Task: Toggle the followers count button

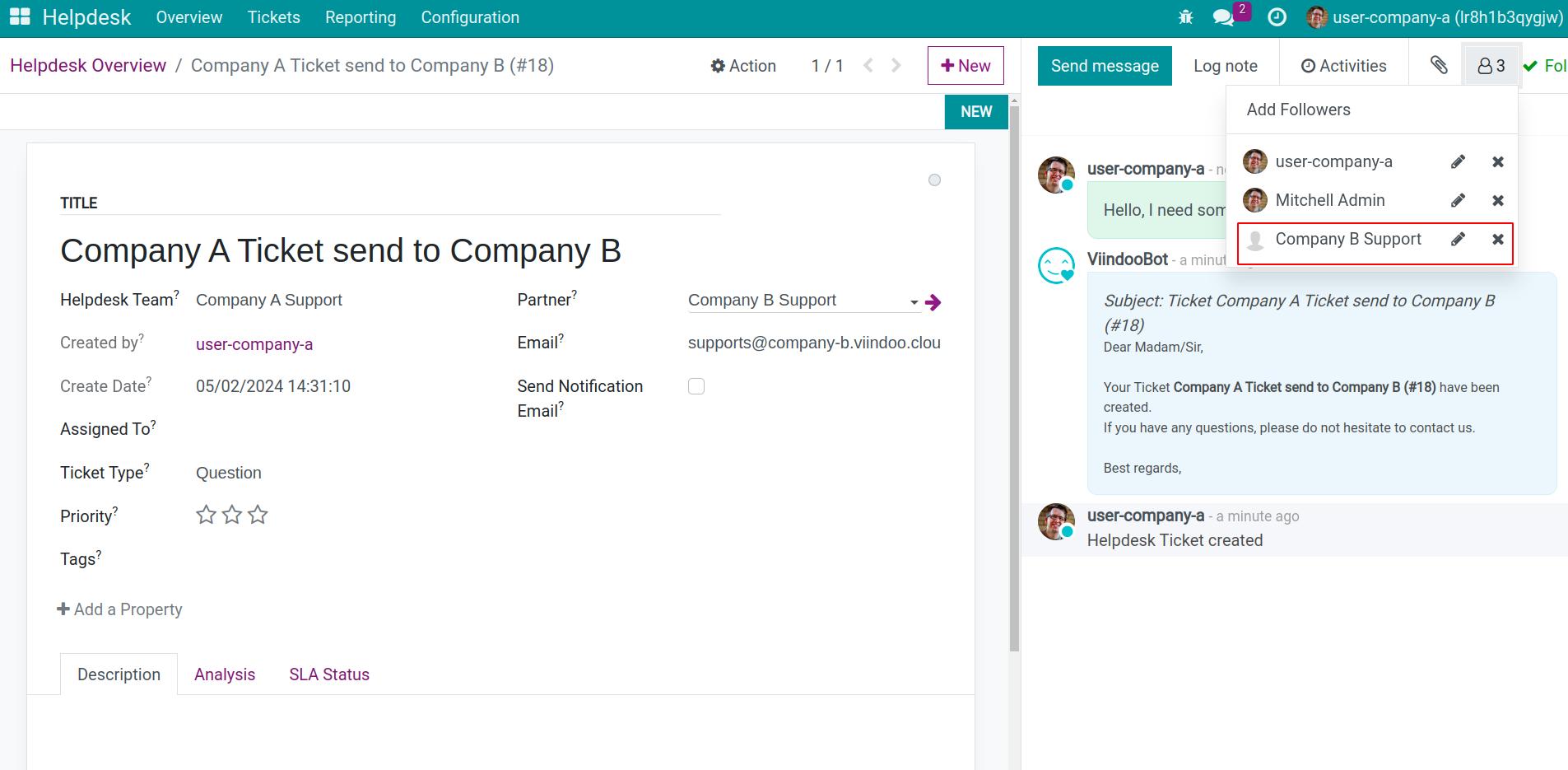Action: (1491, 66)
